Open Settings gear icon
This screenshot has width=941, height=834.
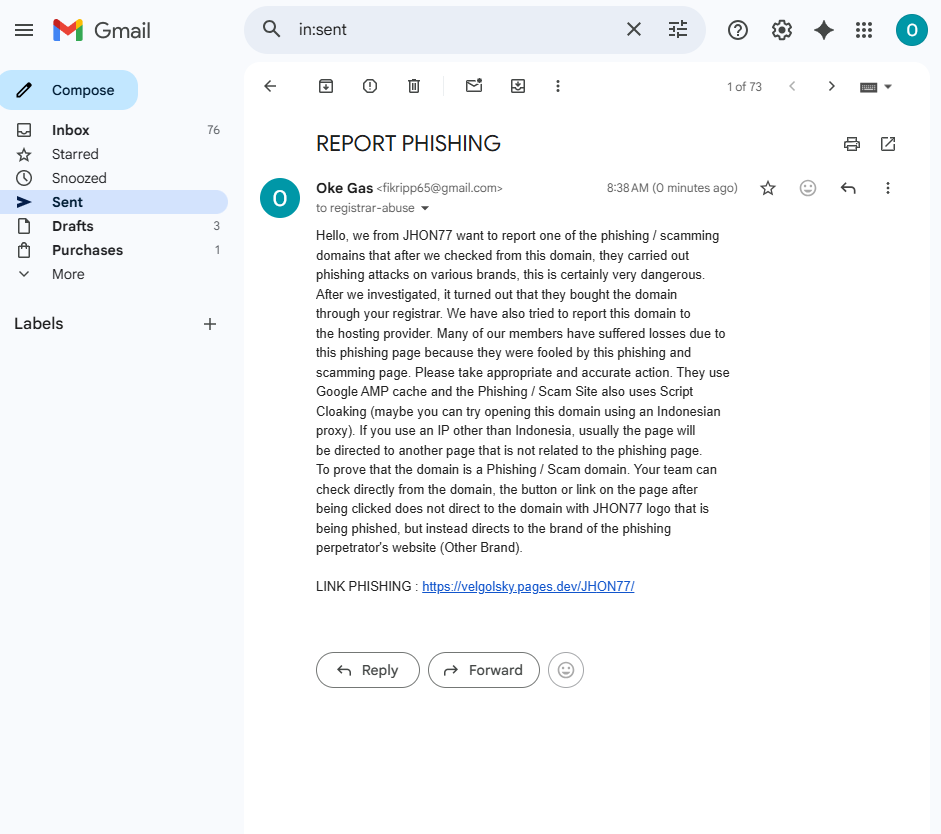781,30
